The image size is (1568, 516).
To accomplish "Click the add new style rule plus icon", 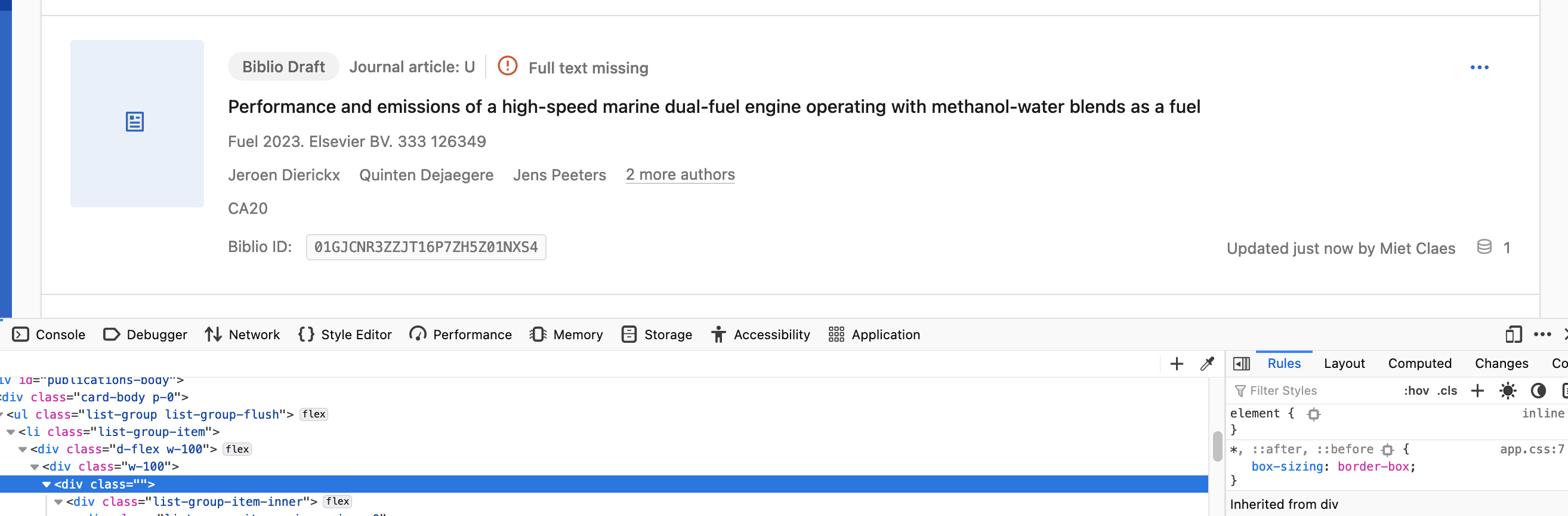I will [x=1477, y=391].
